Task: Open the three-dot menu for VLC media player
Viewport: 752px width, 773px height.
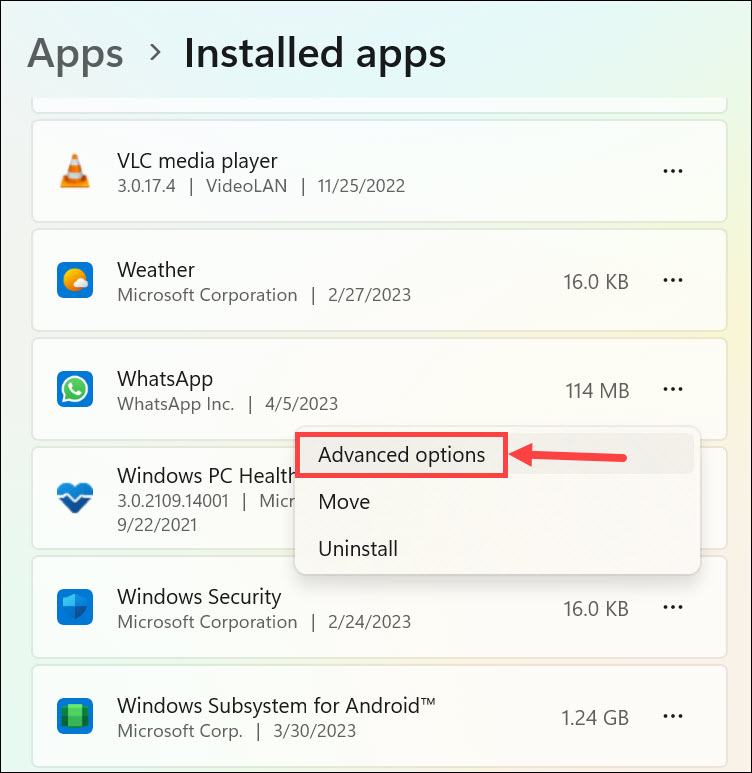Action: [673, 171]
